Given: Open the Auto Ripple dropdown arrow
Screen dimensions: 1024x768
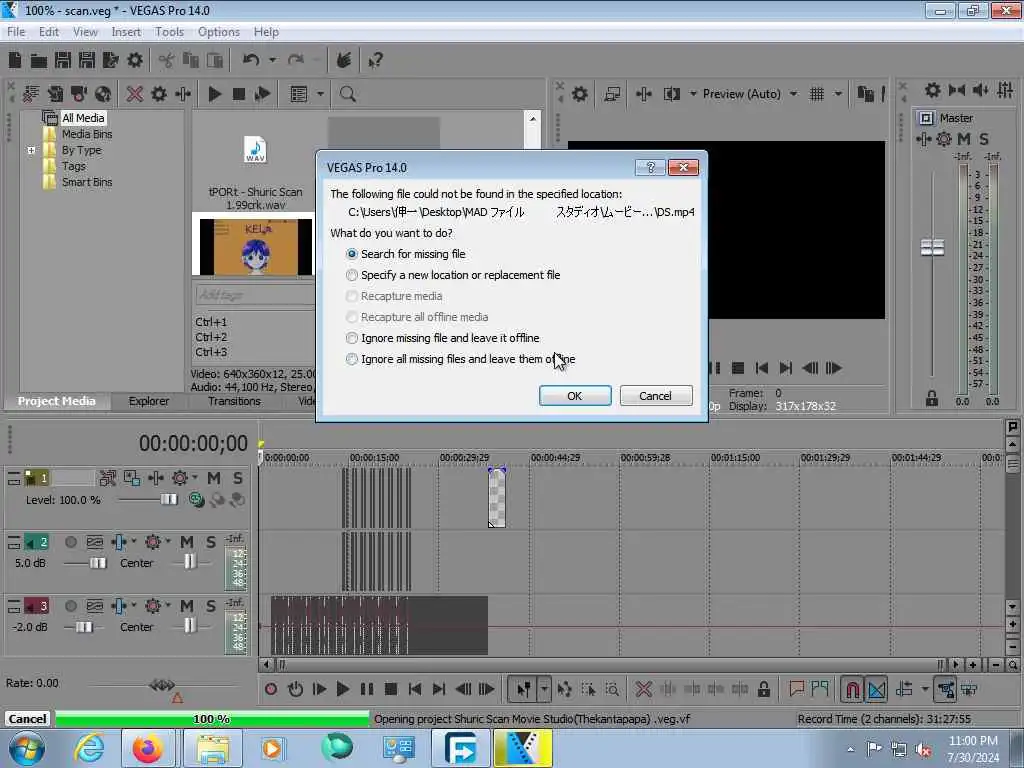Looking at the screenshot, I should (925, 689).
